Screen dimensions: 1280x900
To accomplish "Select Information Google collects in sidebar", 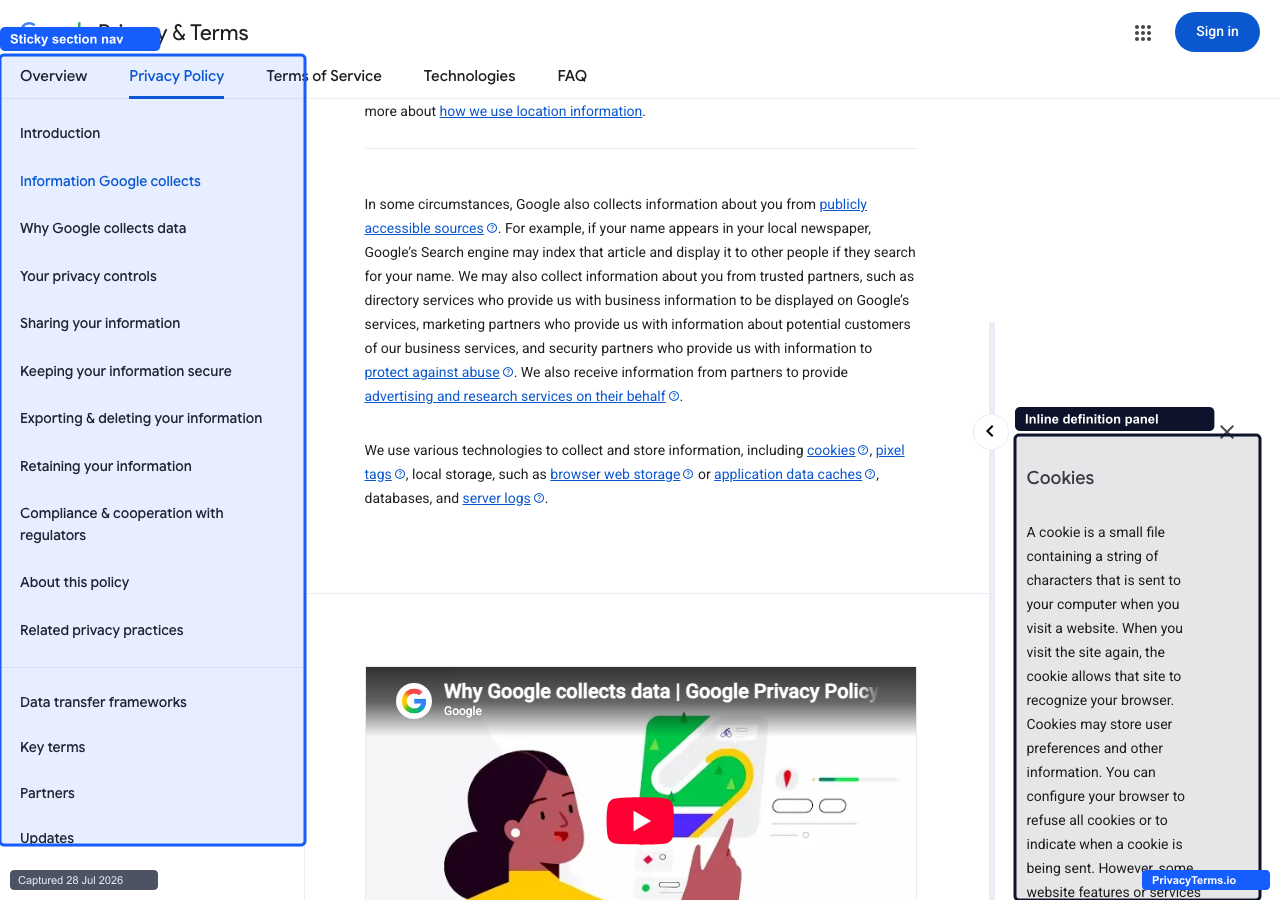I will tap(110, 181).
